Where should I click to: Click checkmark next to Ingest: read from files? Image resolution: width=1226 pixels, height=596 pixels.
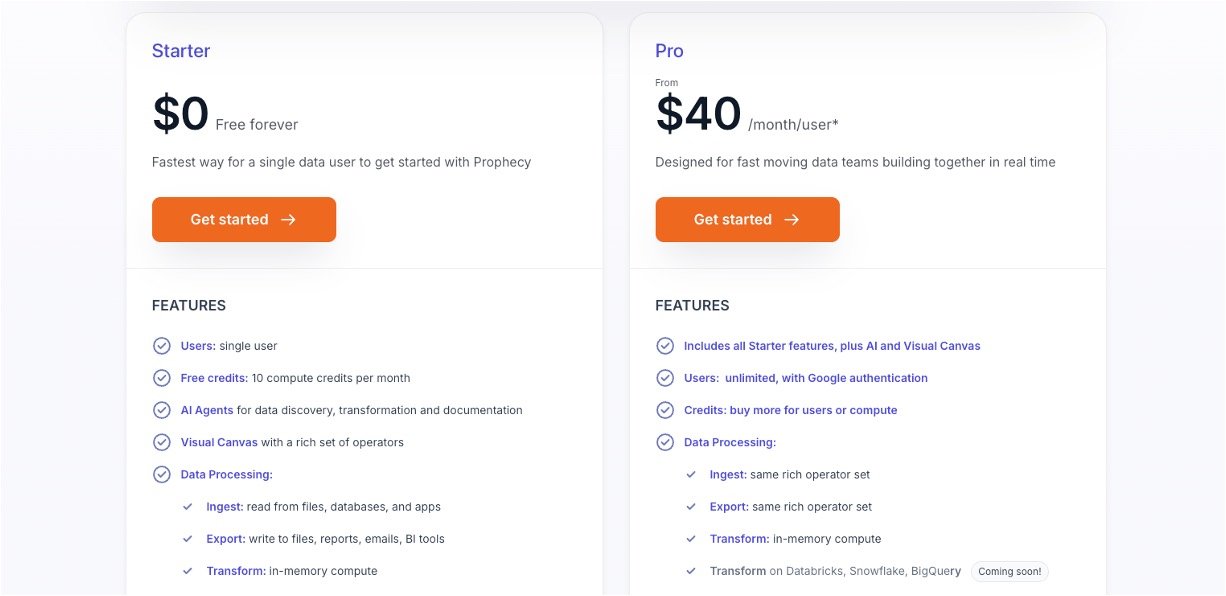coord(188,507)
